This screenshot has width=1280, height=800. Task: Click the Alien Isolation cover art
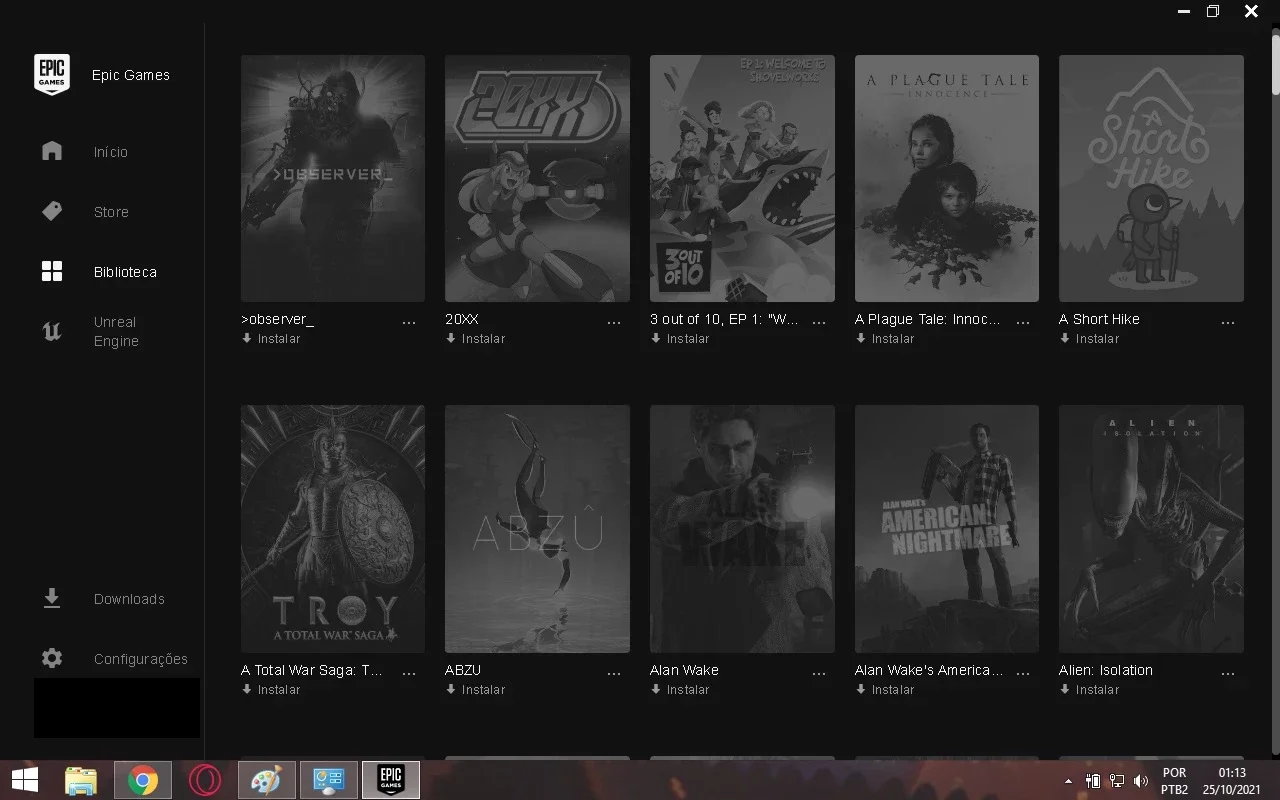click(x=1151, y=529)
